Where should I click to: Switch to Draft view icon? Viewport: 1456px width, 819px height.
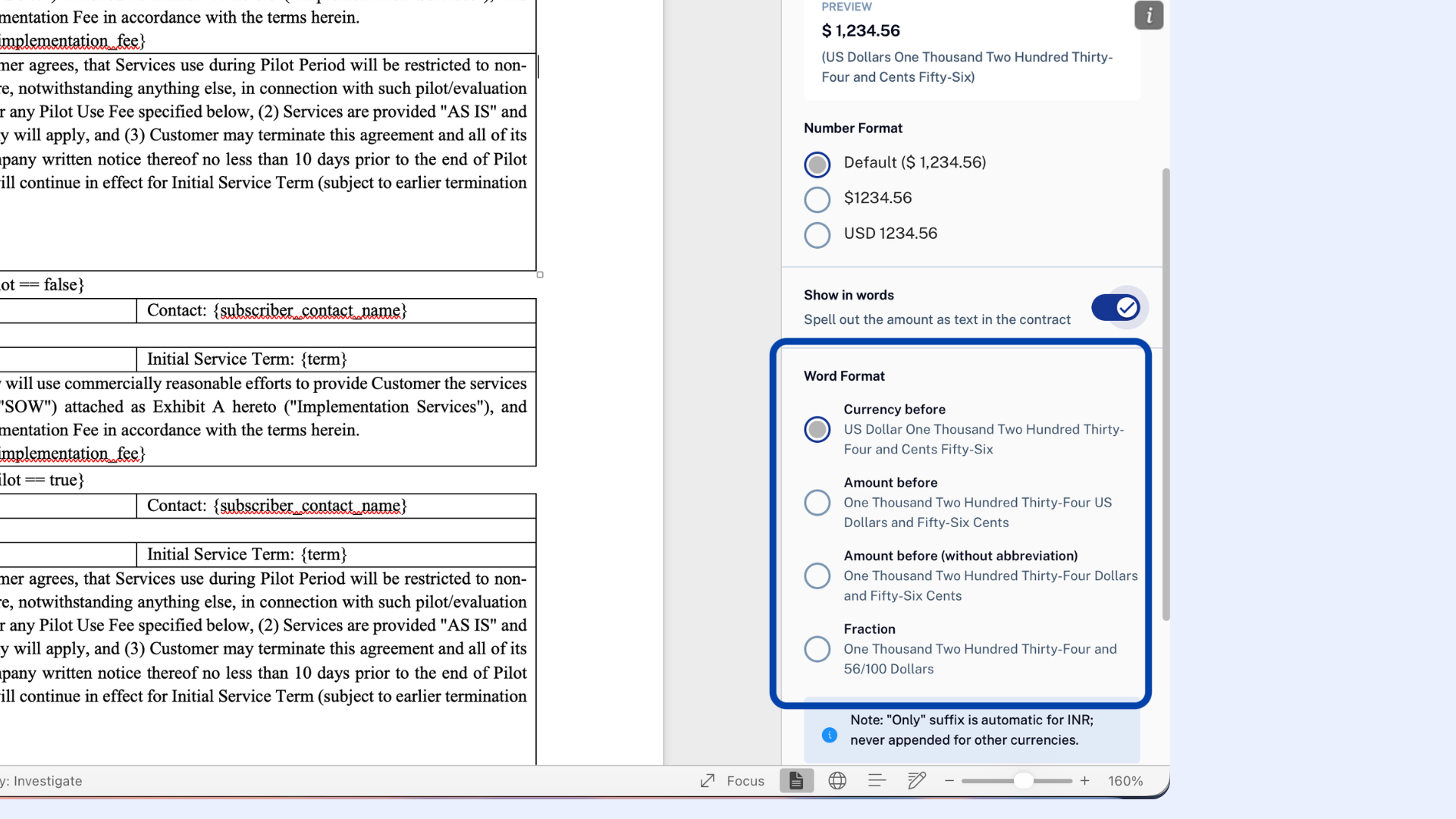917,780
